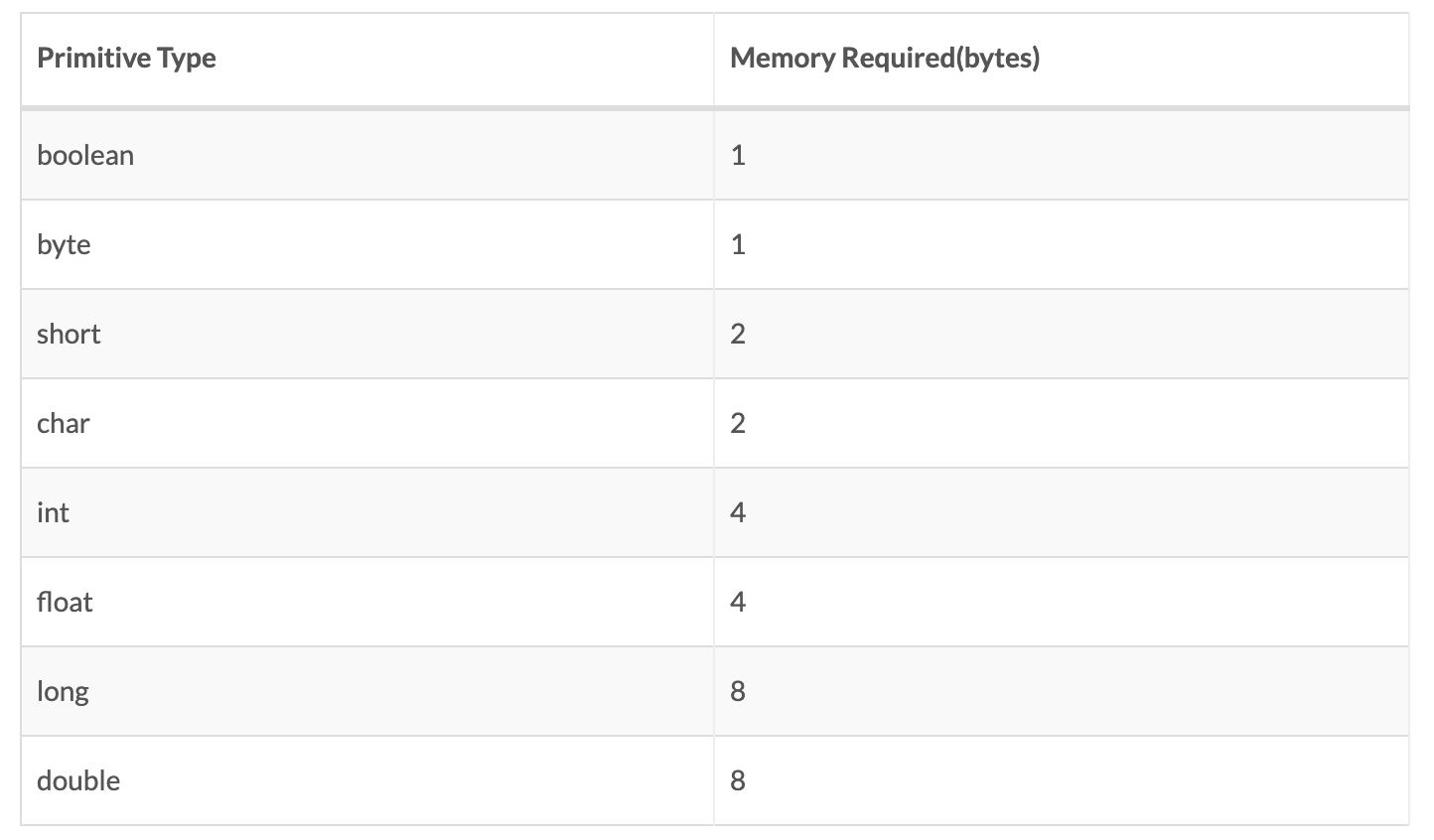Click the 'Memory Required(bytes)' column header

(x=884, y=59)
